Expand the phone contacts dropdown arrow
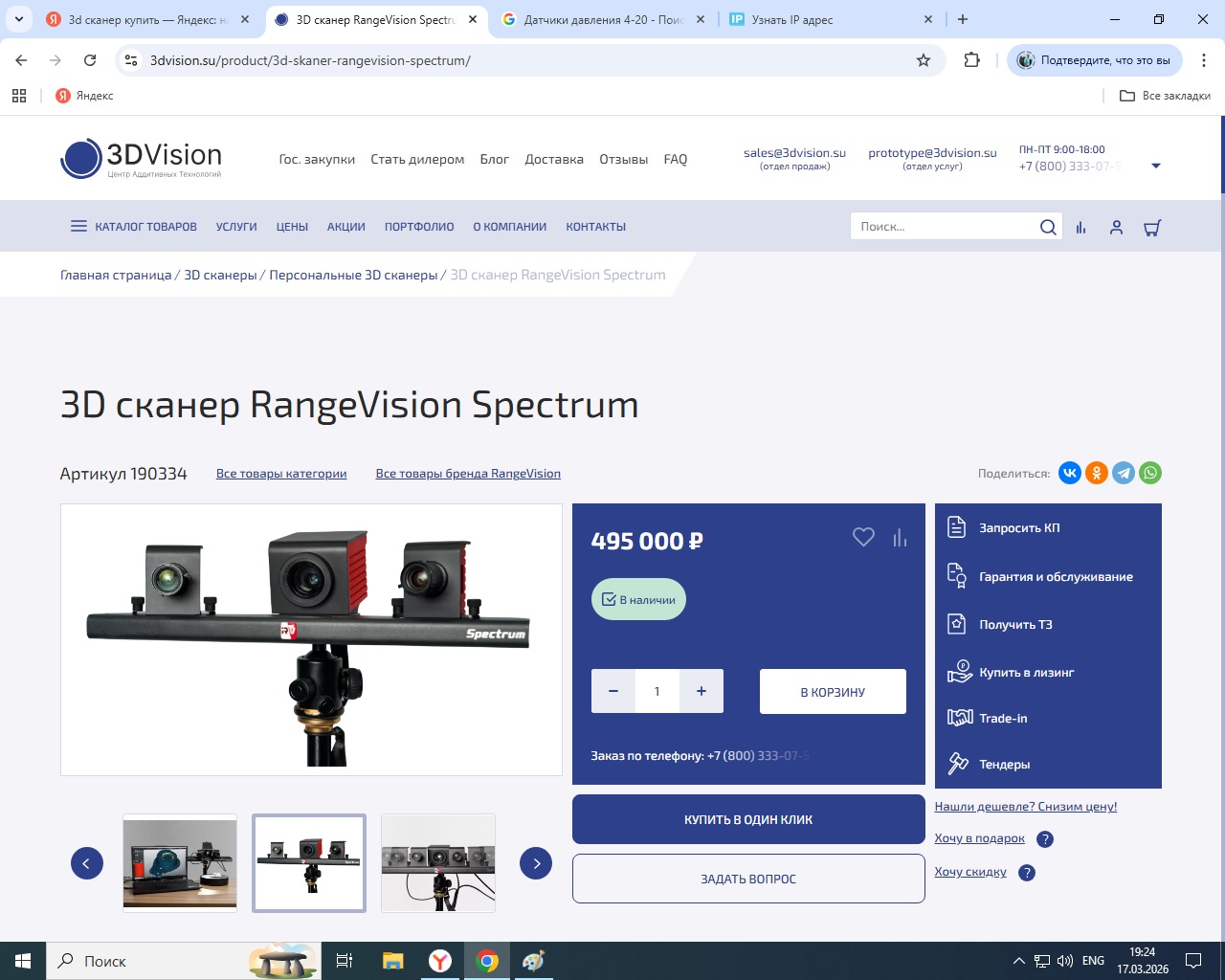This screenshot has height=980, width=1225. coord(1156,166)
